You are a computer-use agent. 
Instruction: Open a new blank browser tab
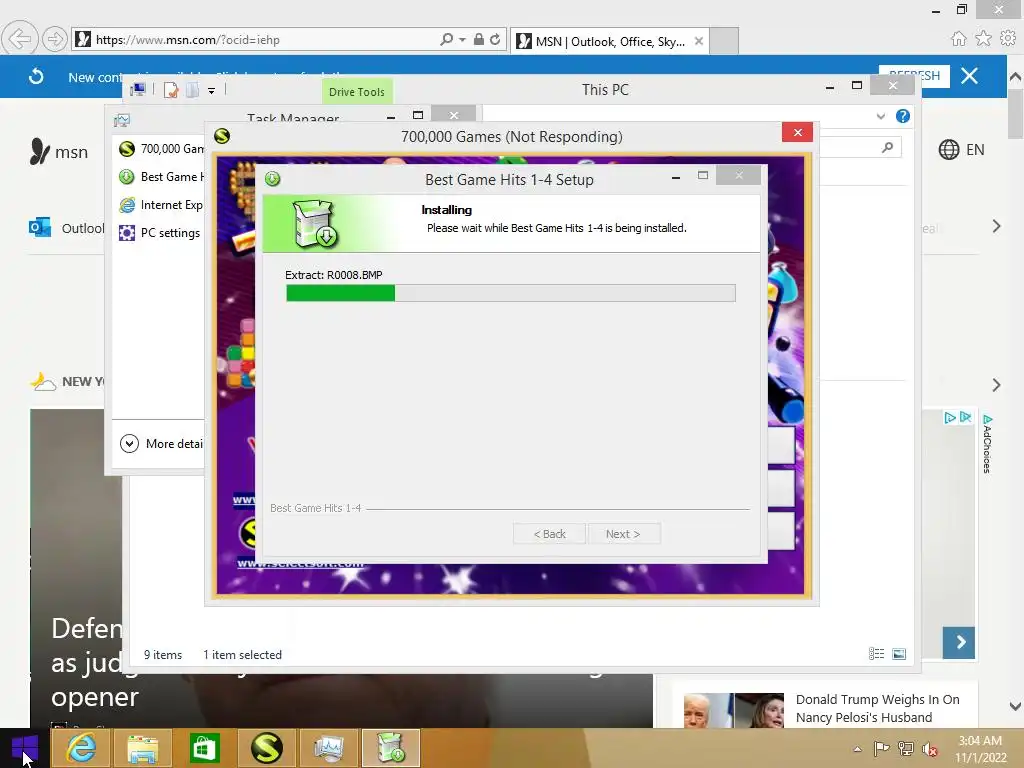pos(724,41)
